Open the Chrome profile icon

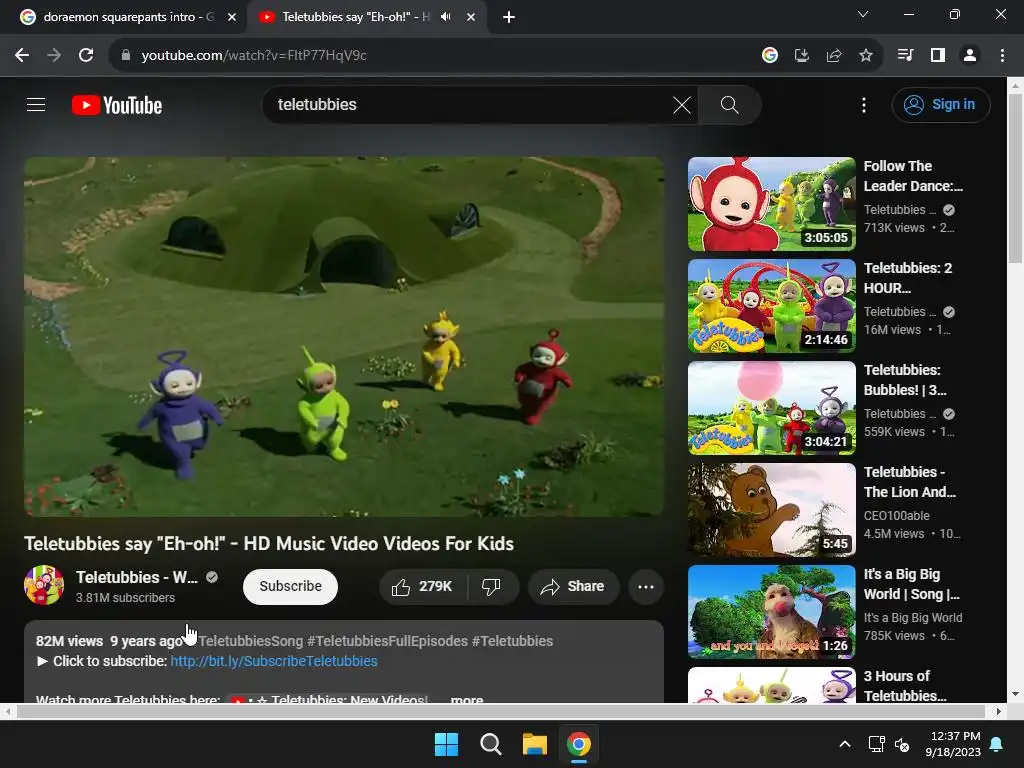(970, 56)
